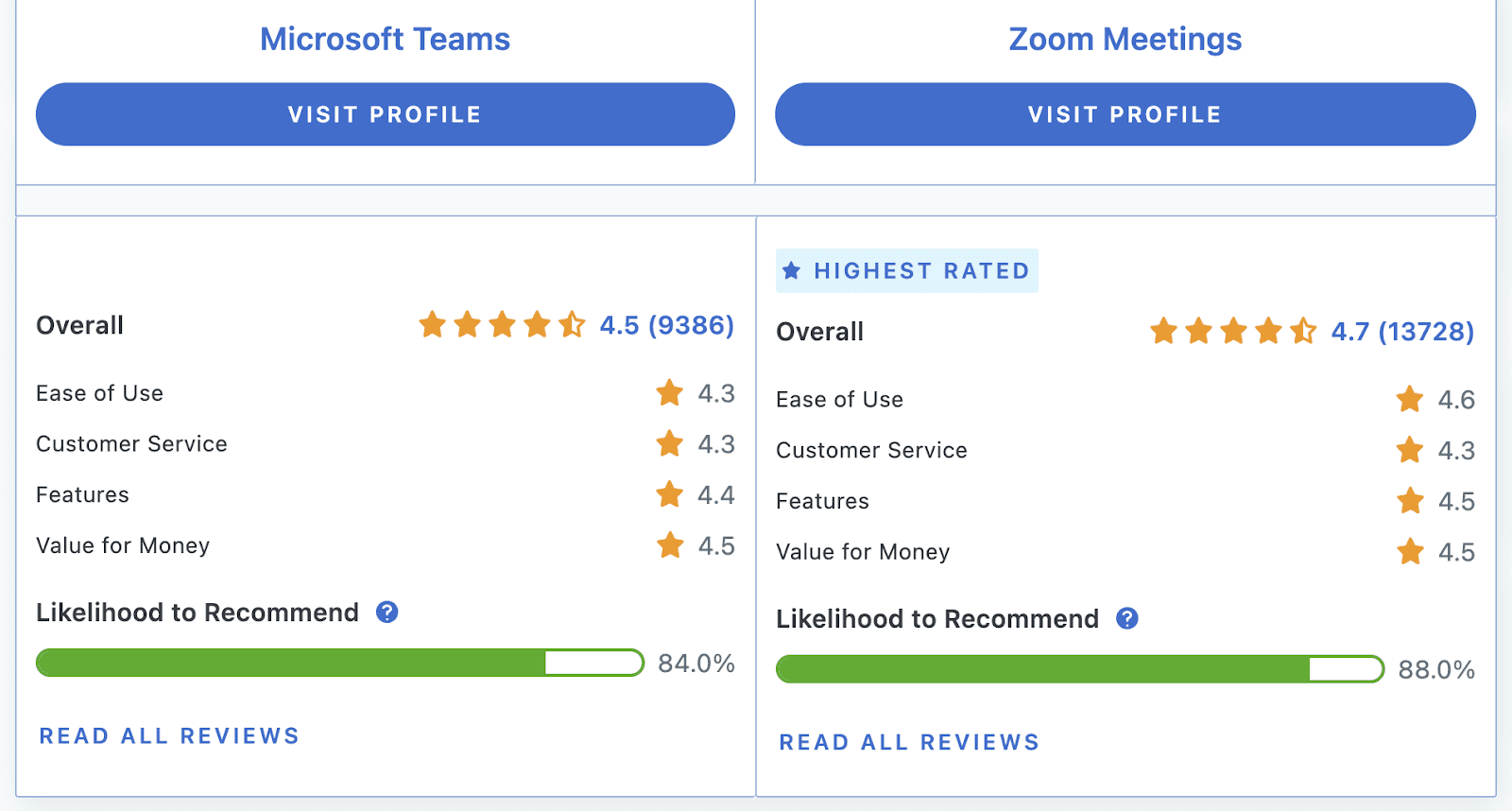This screenshot has height=811, width=1512.
Task: Click the star beside Teams' Ease of Use rating
Action: (669, 394)
